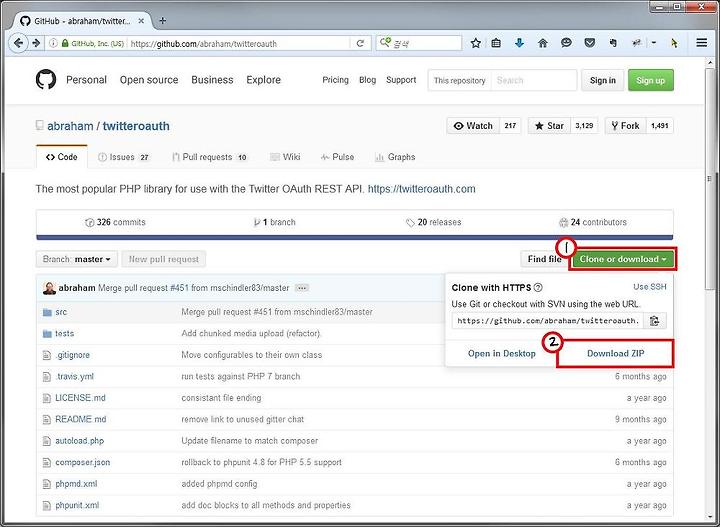
Task: Click the Find file button
Action: (x=544, y=259)
